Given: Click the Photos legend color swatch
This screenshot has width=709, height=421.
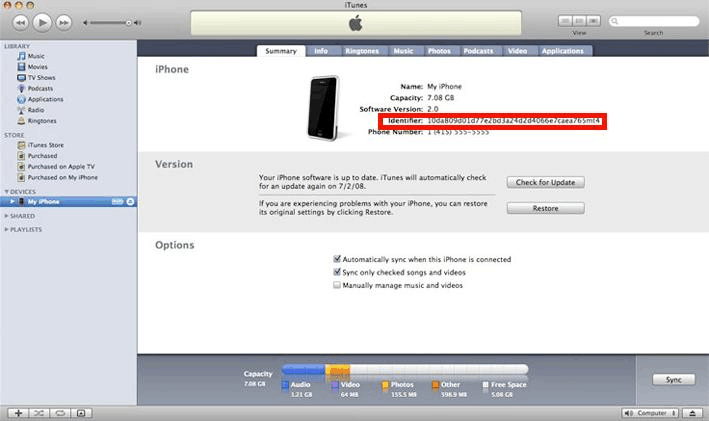Looking at the screenshot, I should tap(385, 385).
